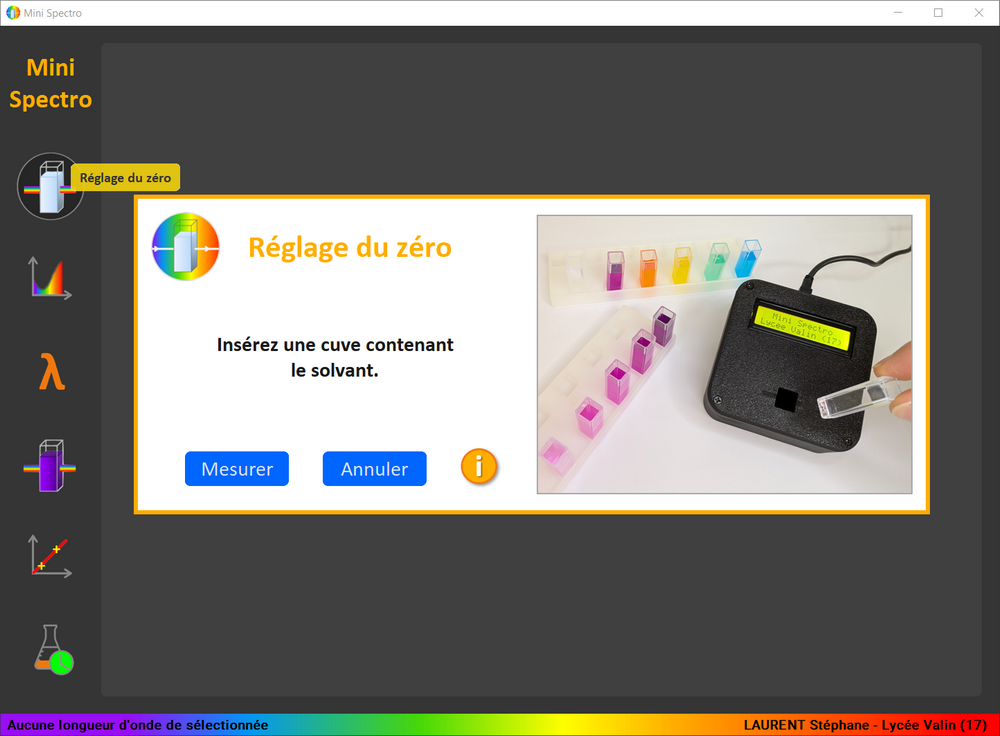Screen dimensions: 1000x736
Task: Open the spectrum graph tool in sidebar
Action: (50, 278)
